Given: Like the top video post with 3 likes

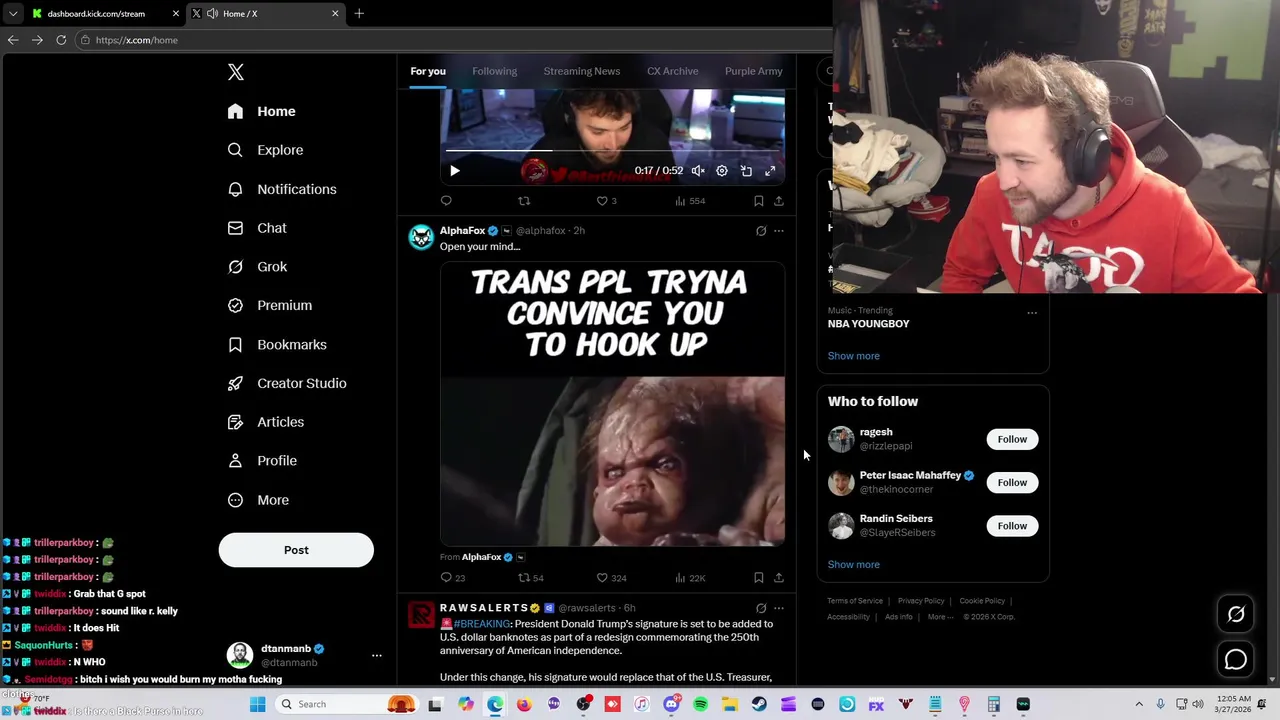Looking at the screenshot, I should [x=607, y=201].
